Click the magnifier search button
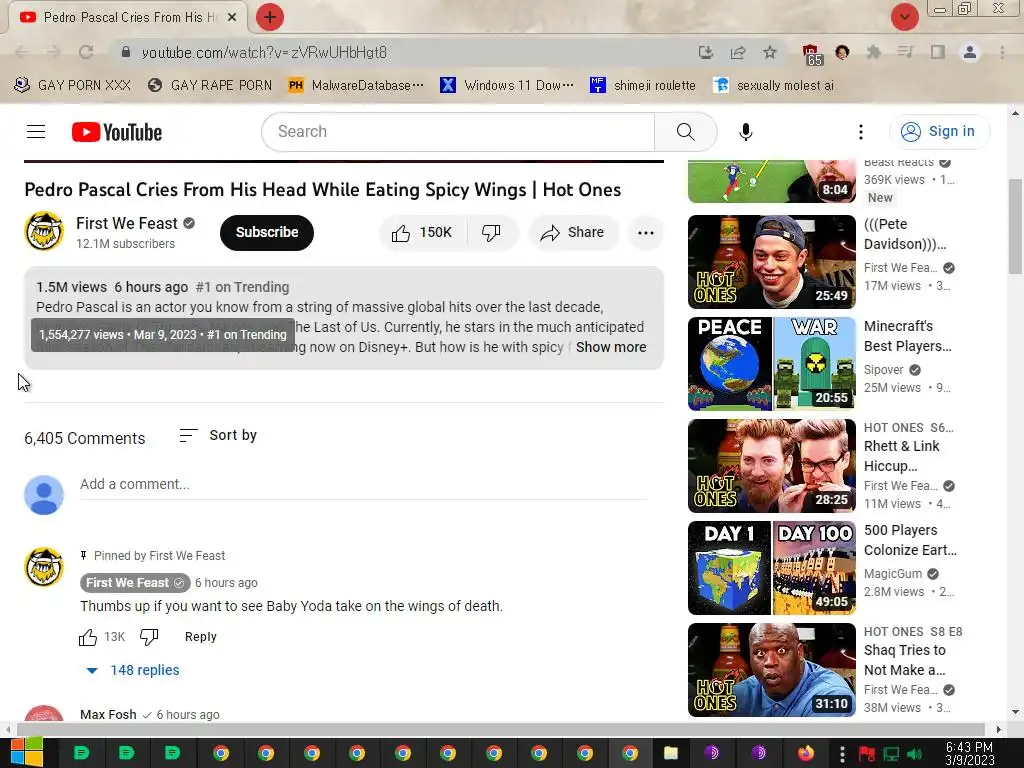The image size is (1024, 768). coord(686,132)
